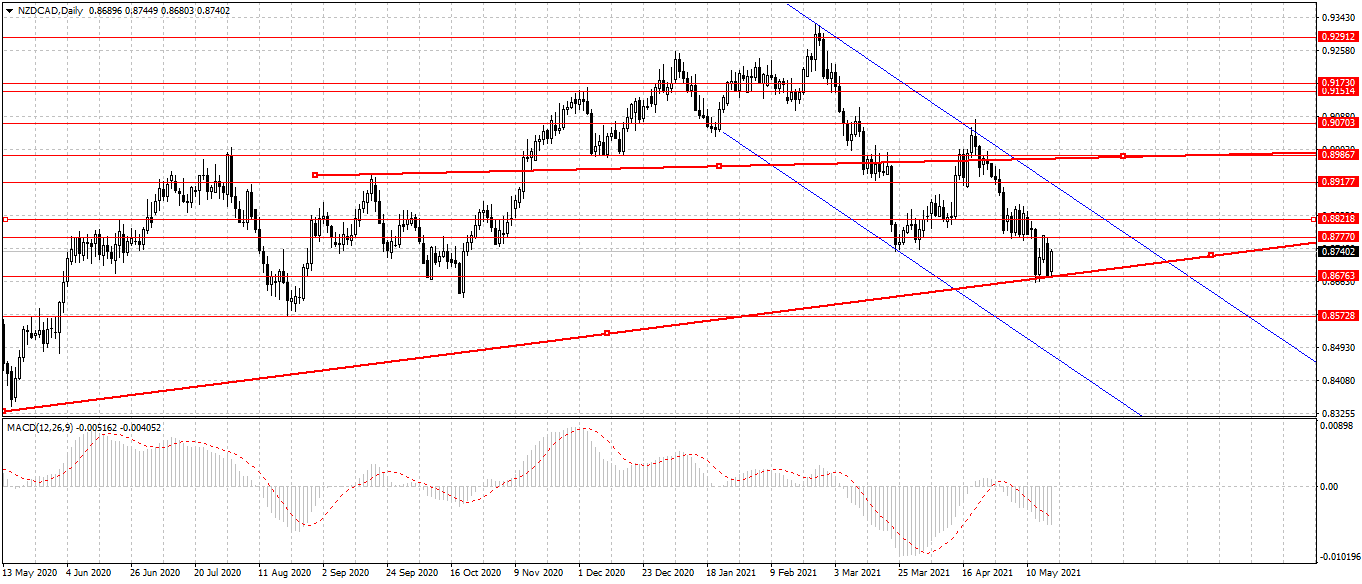The width and height of the screenshot is (1362, 584).
Task: Click the 16 Oct 2020 date on the time axis
Action: point(475,574)
